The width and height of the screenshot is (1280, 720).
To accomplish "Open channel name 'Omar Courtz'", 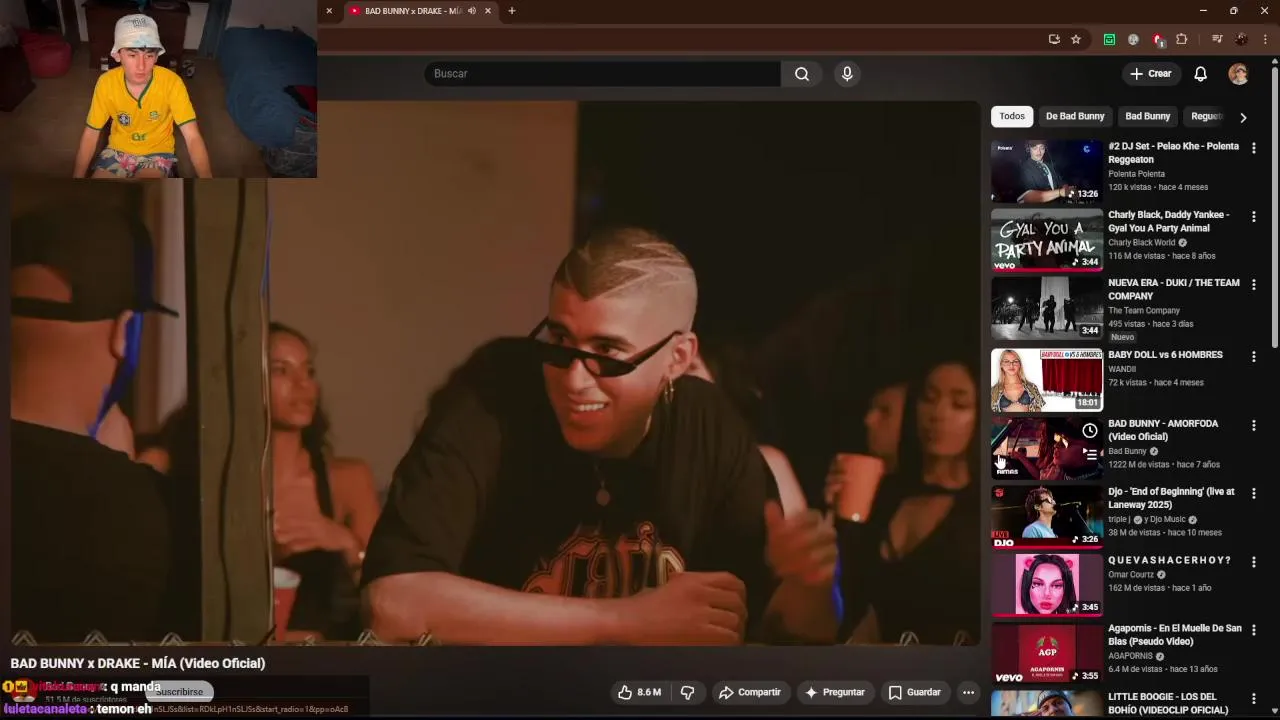I will 1130,575.
